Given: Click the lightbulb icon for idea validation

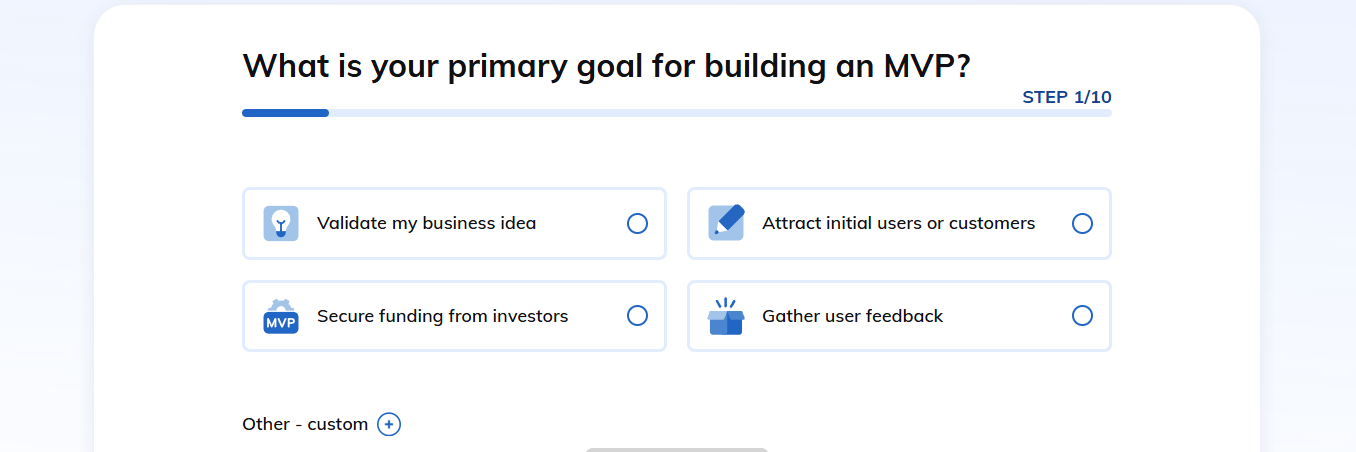Looking at the screenshot, I should point(281,223).
